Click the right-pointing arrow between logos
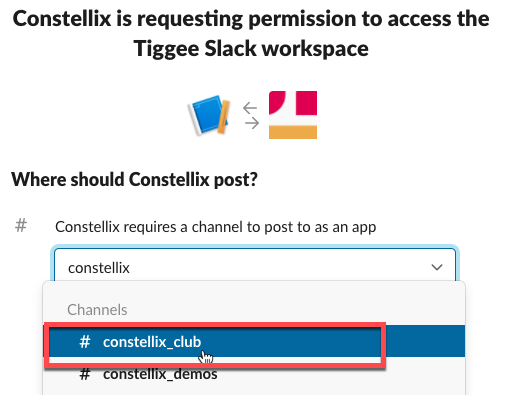The image size is (517, 395). (252, 123)
